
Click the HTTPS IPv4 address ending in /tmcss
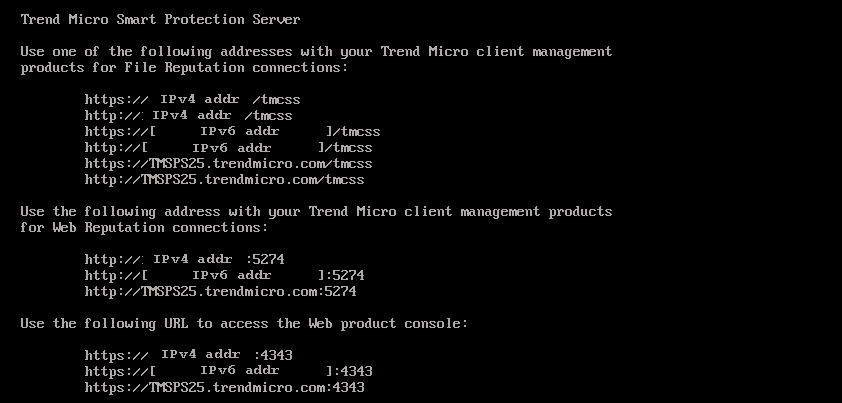tap(192, 100)
